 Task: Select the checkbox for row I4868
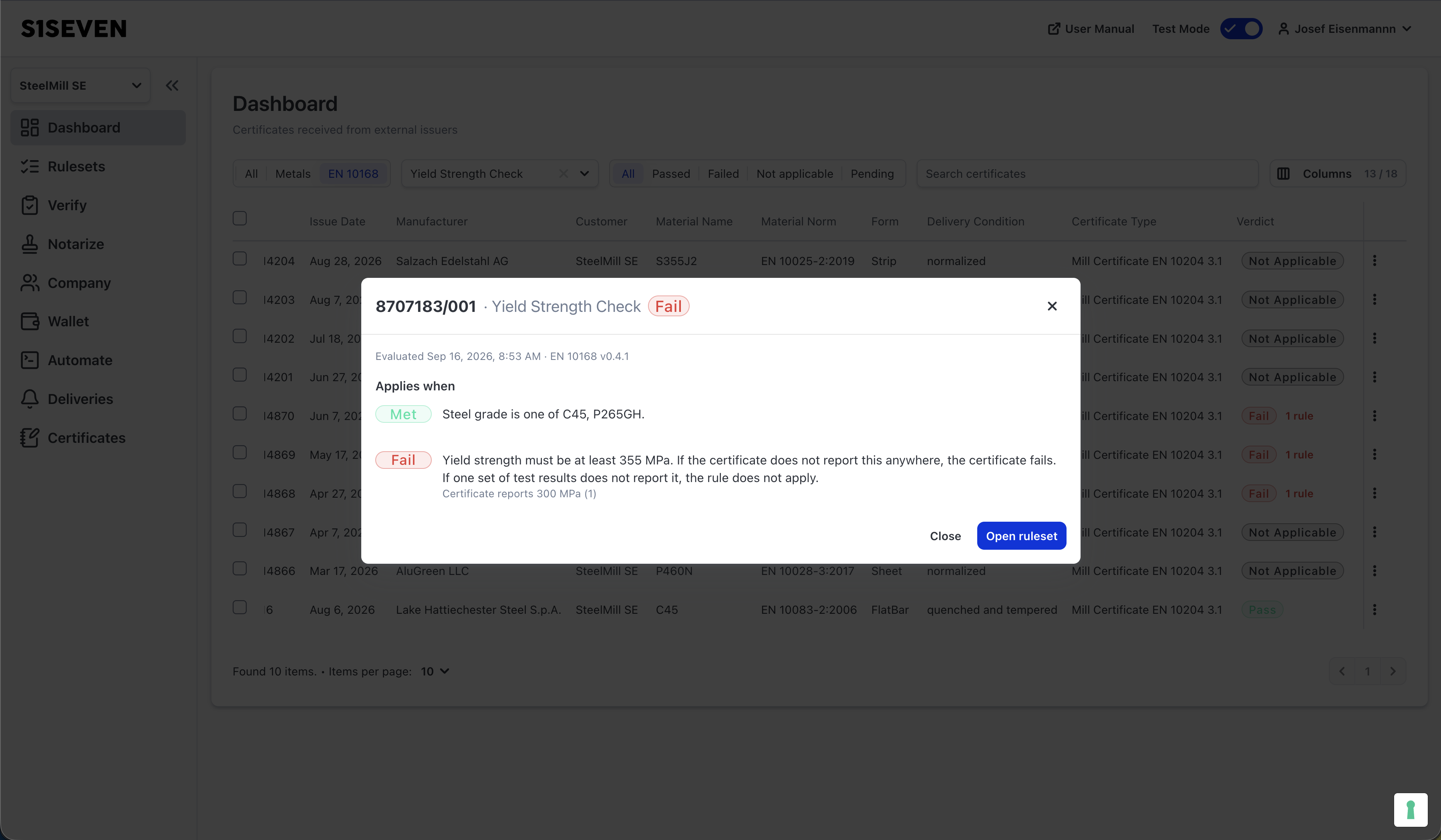coord(239,492)
